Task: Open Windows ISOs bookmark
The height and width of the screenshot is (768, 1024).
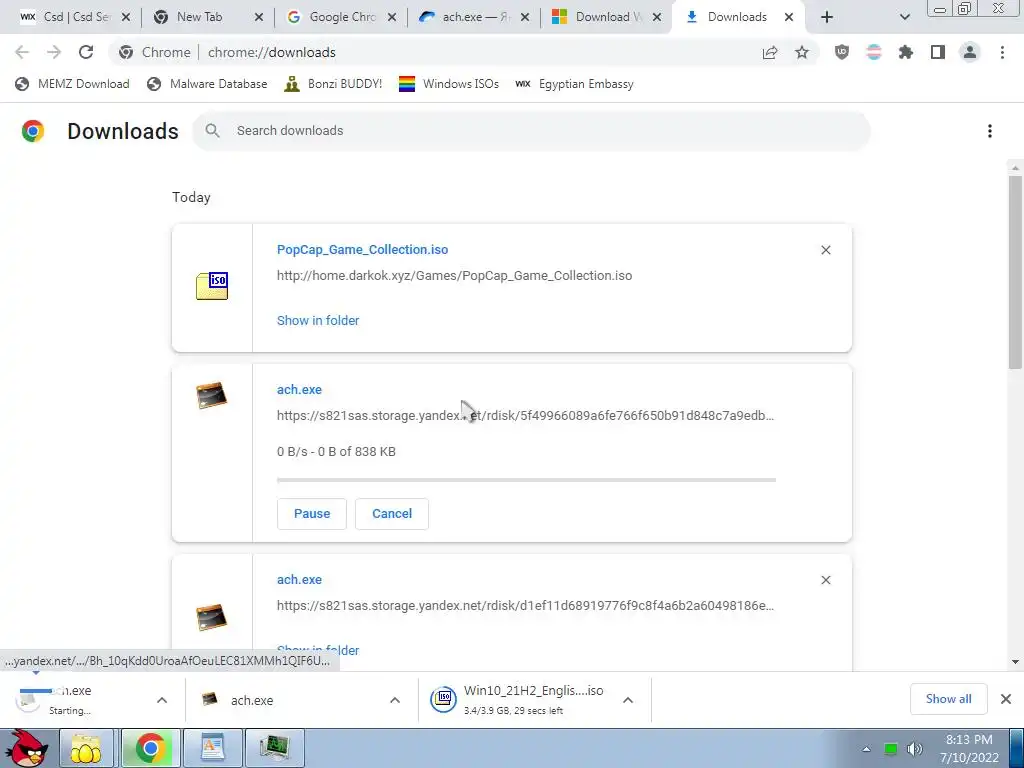Action: [449, 84]
